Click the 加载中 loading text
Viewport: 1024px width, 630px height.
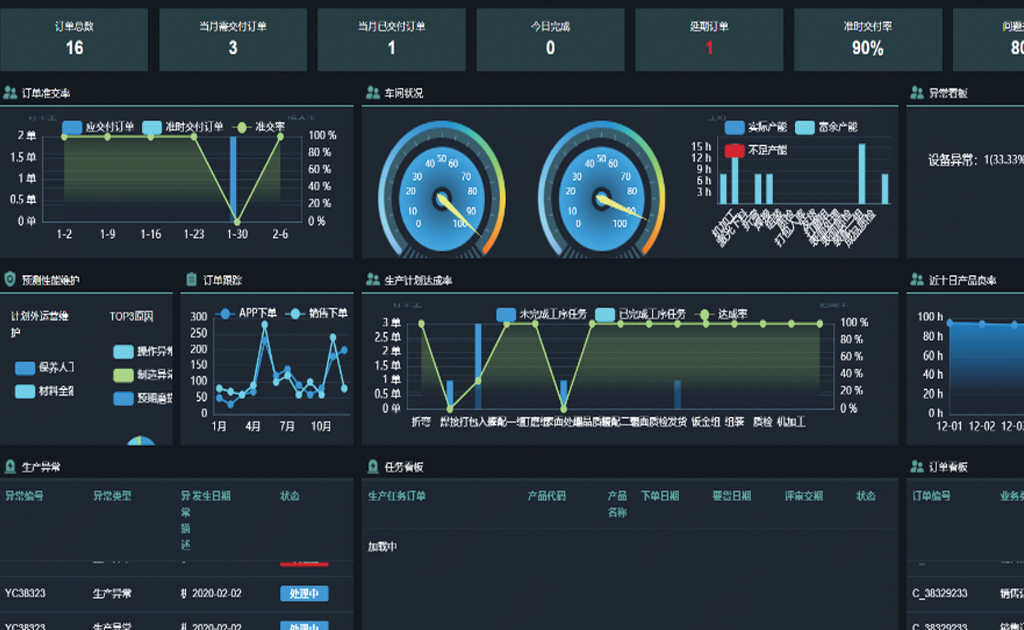pyautogui.click(x=382, y=546)
